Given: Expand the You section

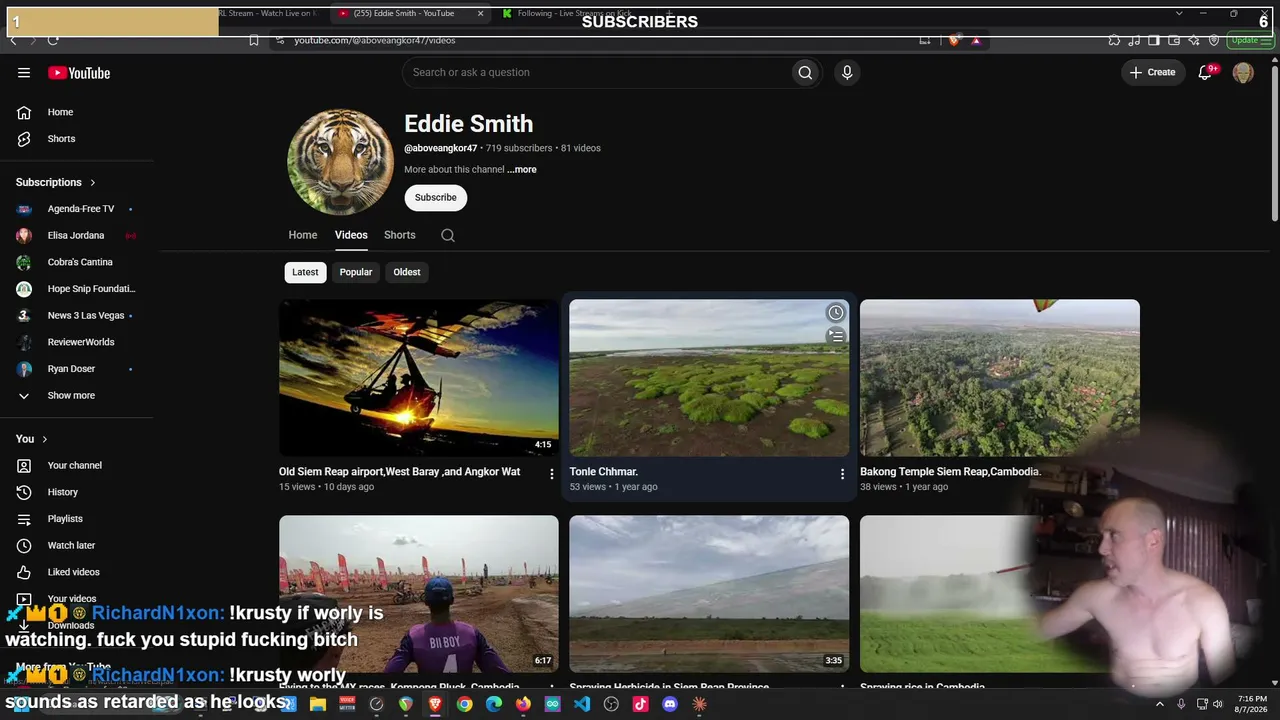Looking at the screenshot, I should [32, 439].
